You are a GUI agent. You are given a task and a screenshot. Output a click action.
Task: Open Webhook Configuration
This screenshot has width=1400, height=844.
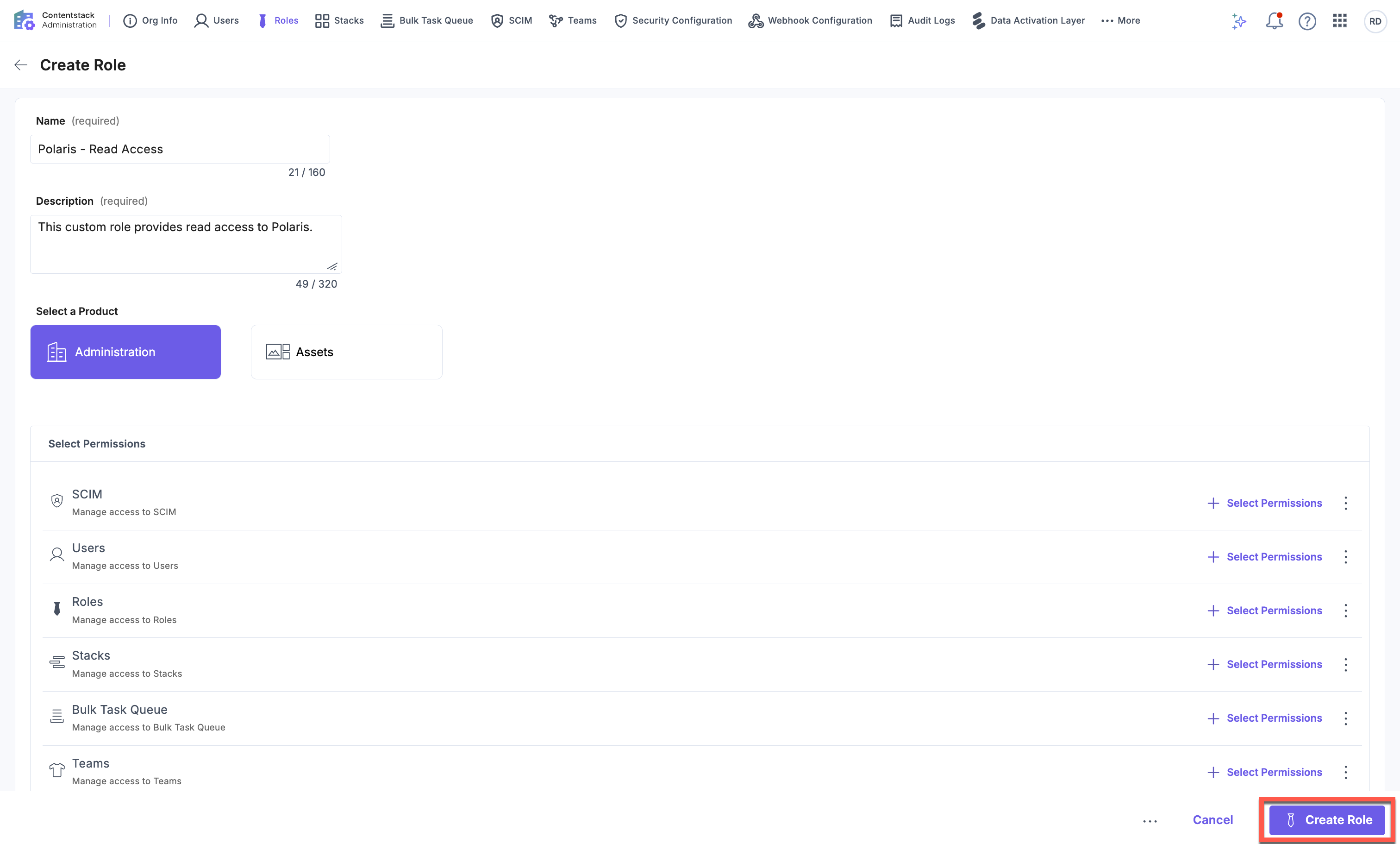[x=810, y=20]
